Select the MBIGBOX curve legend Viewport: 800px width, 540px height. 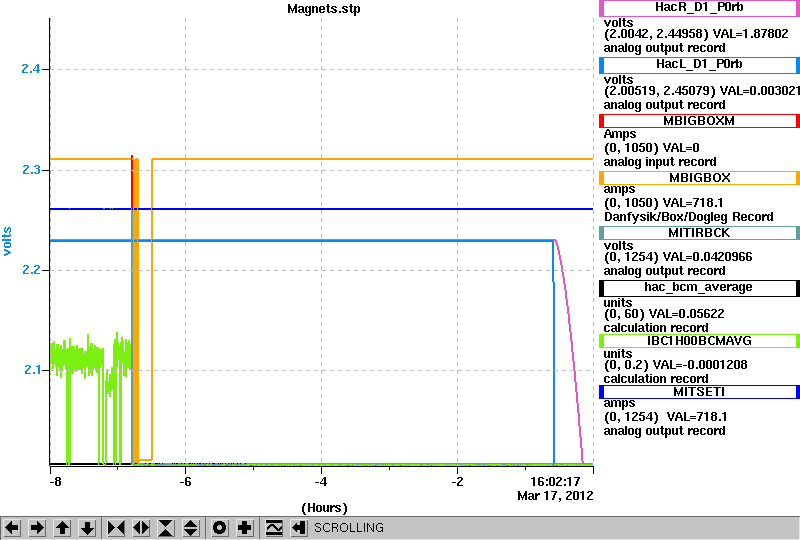(699, 178)
